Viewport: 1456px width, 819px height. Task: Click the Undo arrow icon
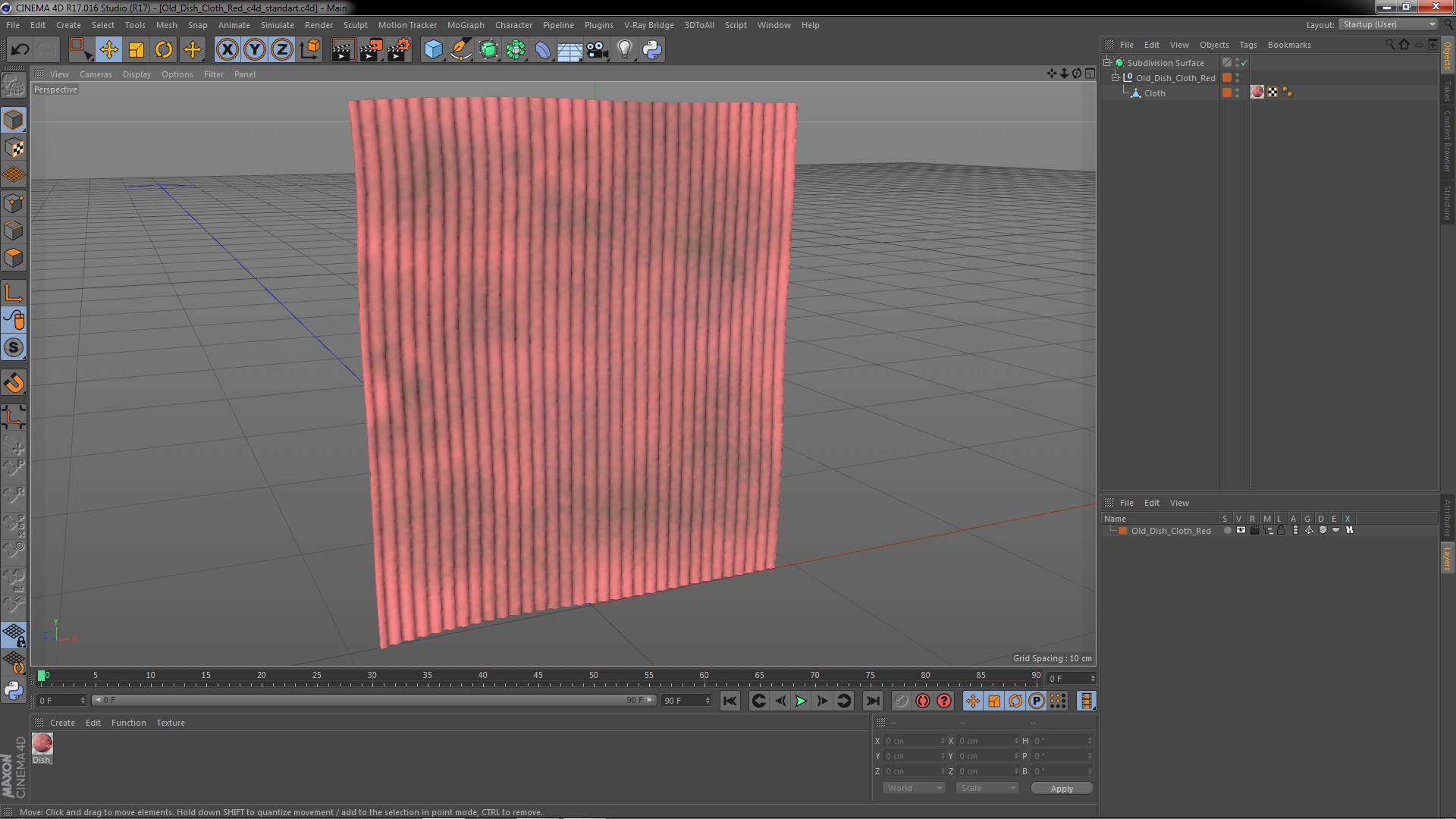[20, 50]
